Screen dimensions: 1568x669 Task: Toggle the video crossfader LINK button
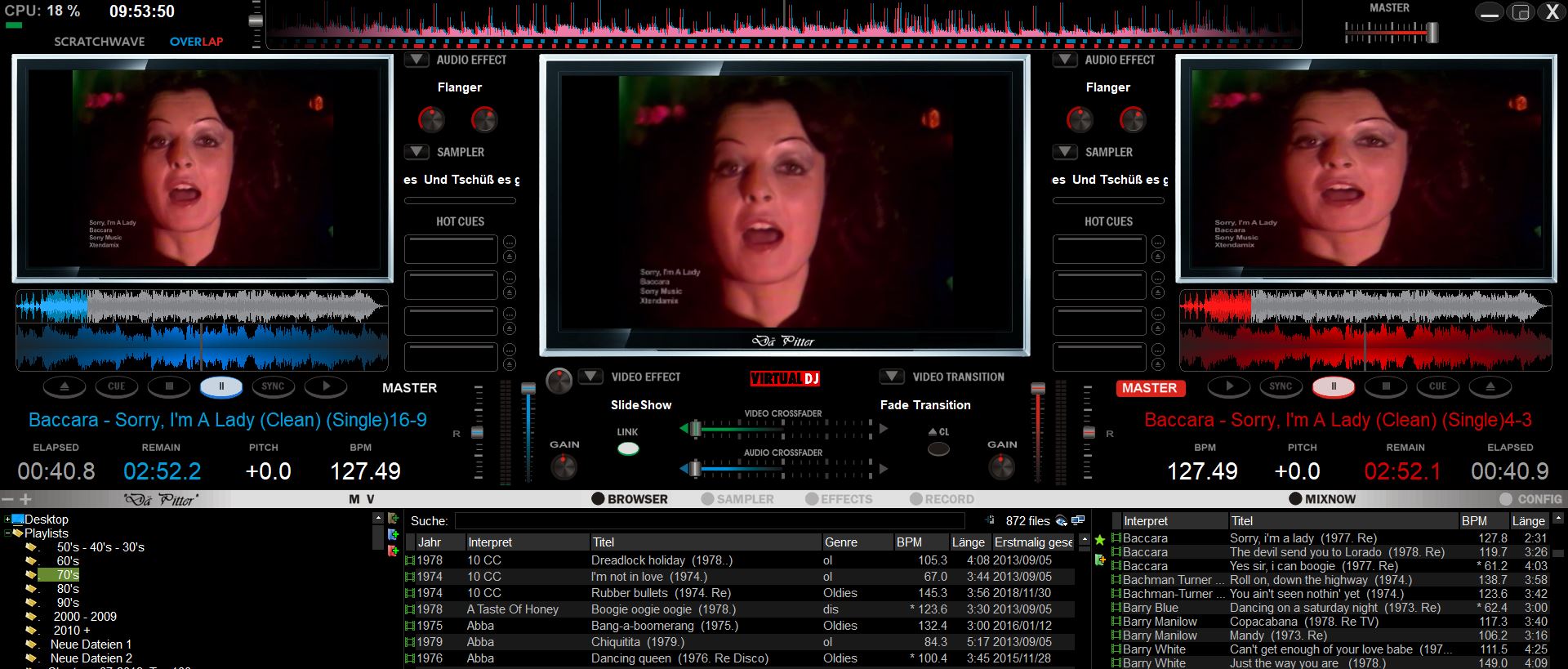click(x=628, y=448)
